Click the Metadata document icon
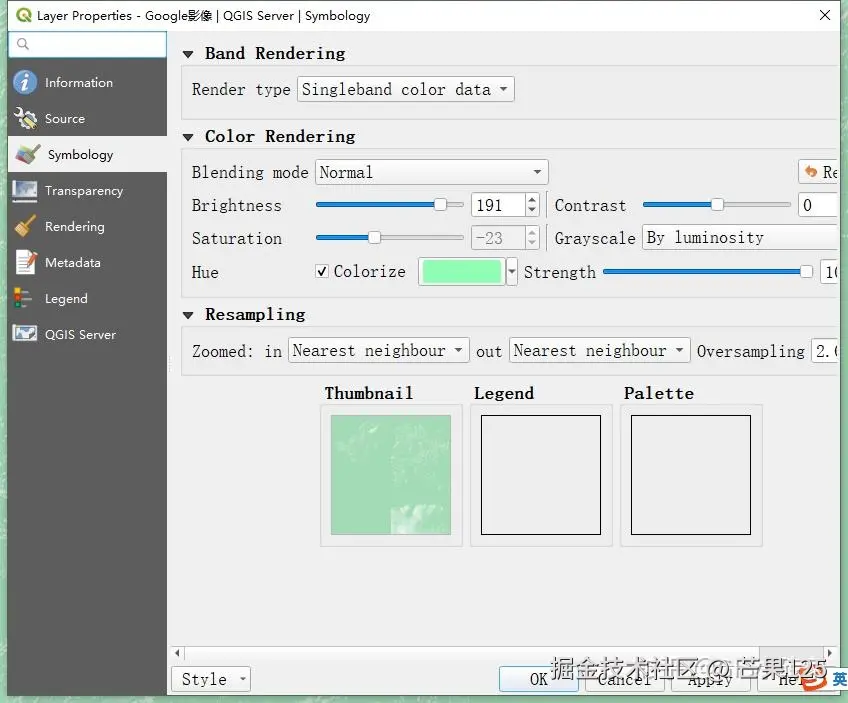 [25, 262]
